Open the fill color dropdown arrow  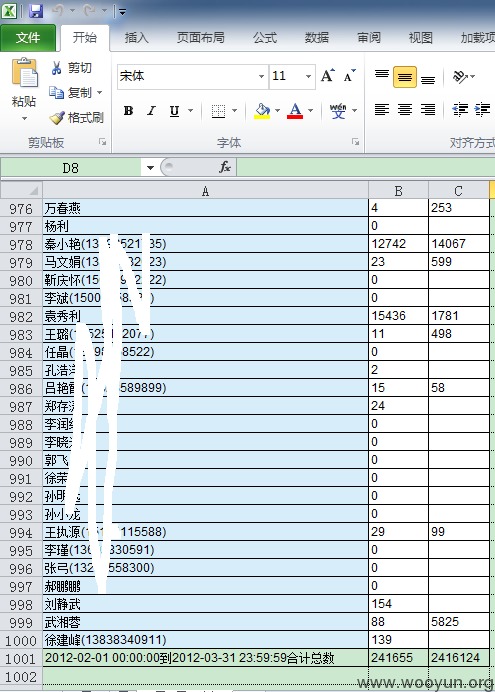click(278, 110)
